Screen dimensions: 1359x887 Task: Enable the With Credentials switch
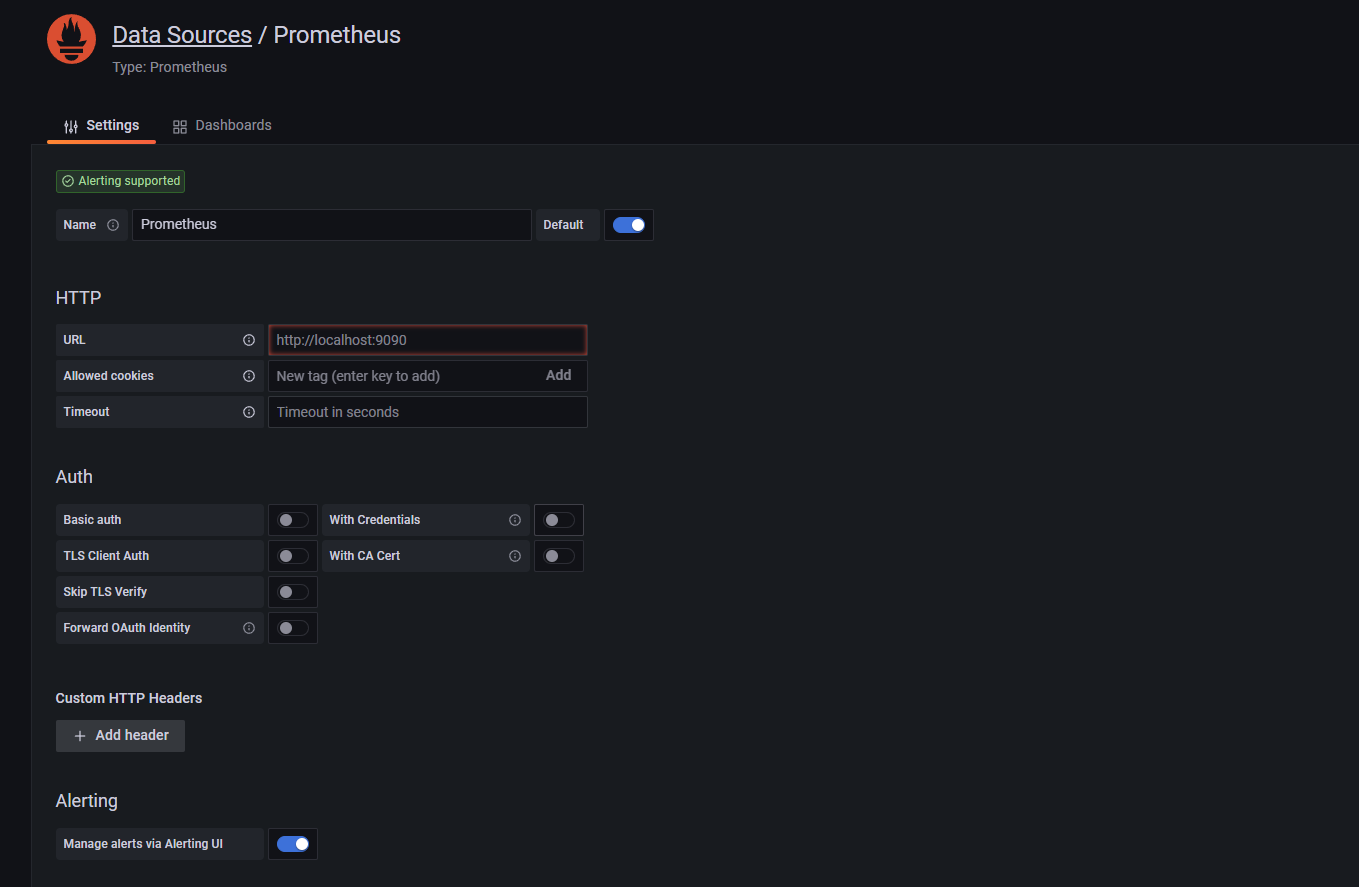559,520
